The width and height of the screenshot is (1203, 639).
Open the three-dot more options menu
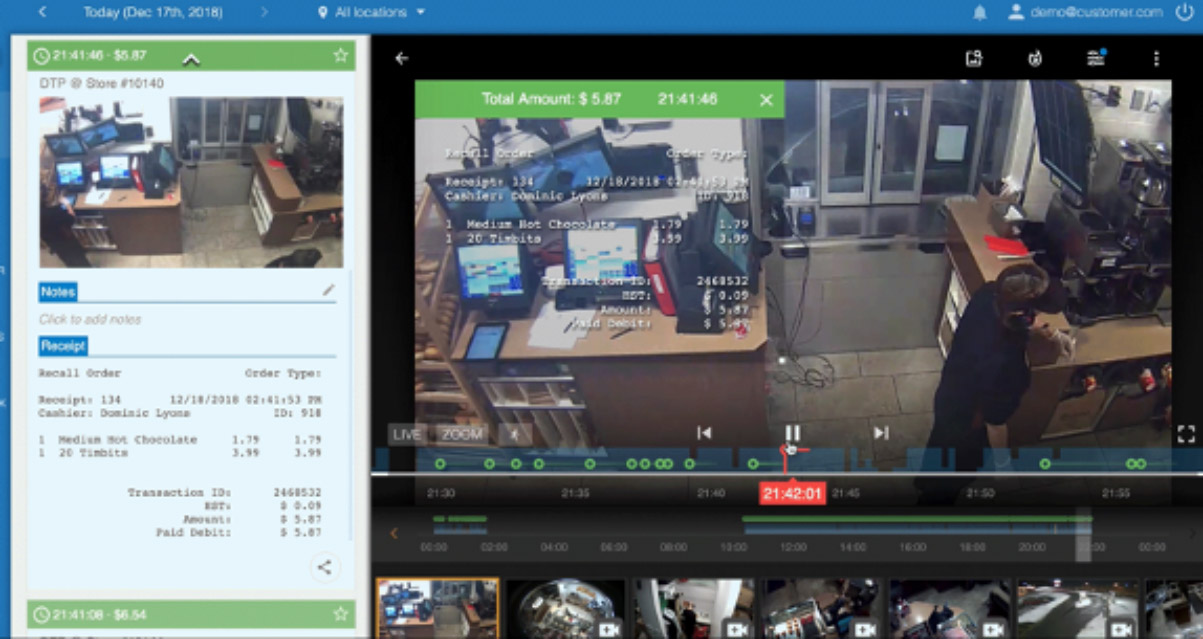tap(1156, 58)
